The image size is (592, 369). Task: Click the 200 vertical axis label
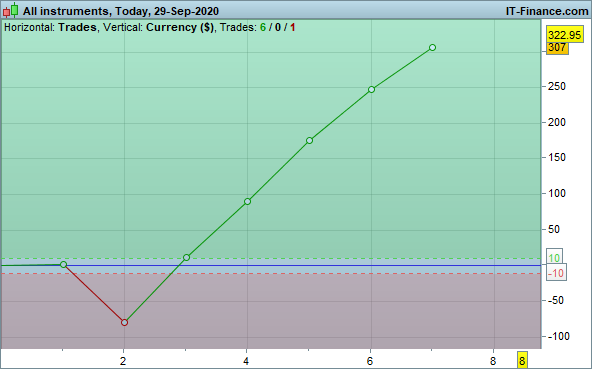(557, 122)
